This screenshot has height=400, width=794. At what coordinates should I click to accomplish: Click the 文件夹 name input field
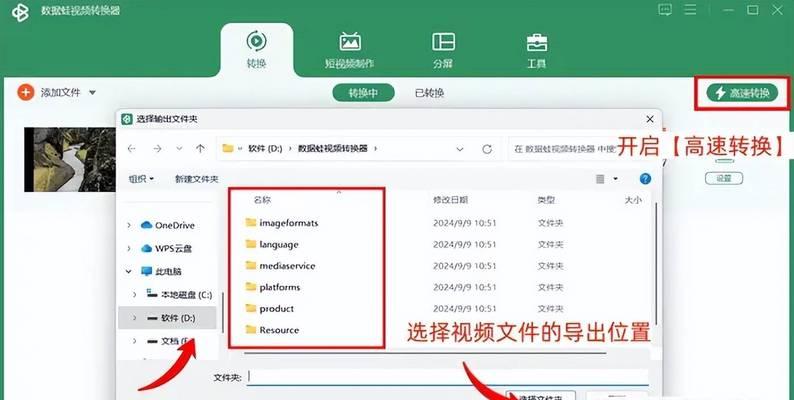tap(448, 377)
